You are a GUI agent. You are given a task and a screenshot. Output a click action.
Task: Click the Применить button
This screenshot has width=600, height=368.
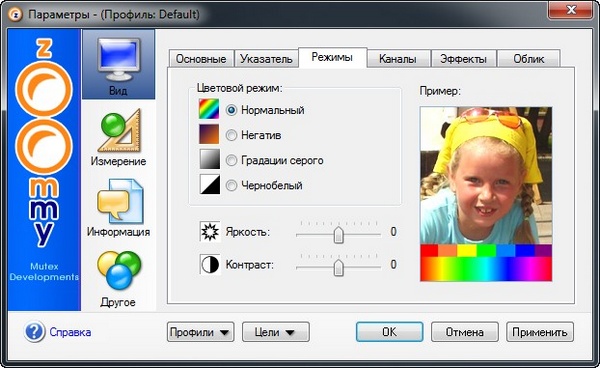click(x=540, y=332)
